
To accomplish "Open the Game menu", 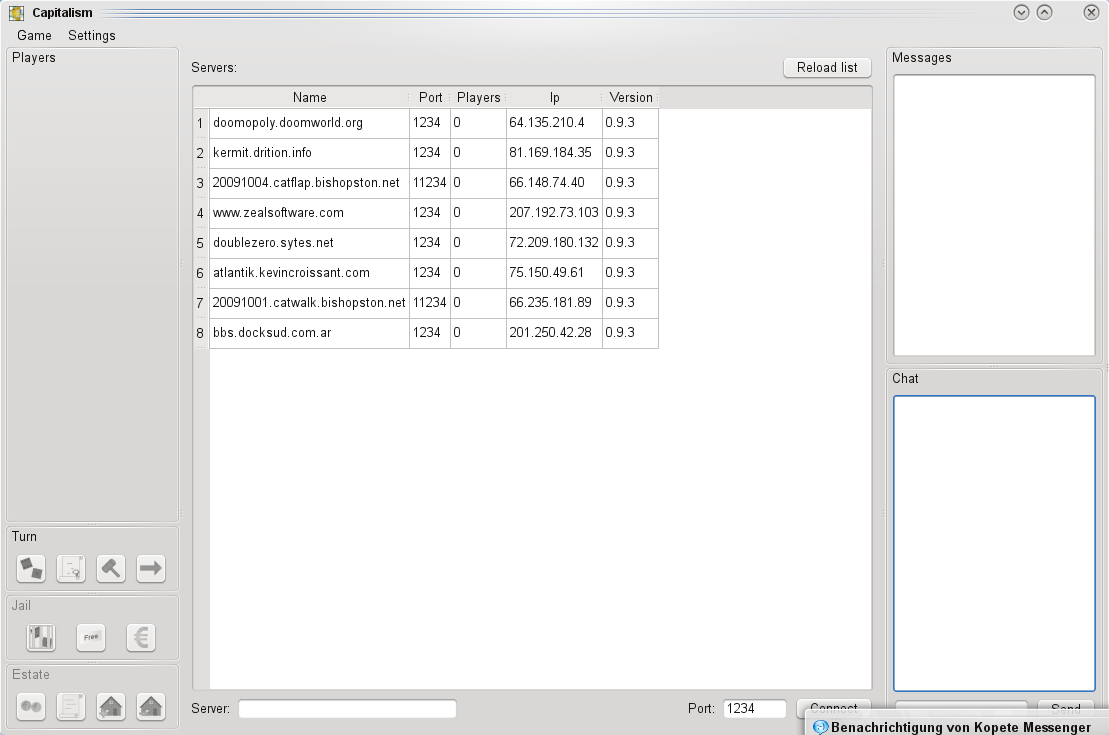I will [x=34, y=35].
